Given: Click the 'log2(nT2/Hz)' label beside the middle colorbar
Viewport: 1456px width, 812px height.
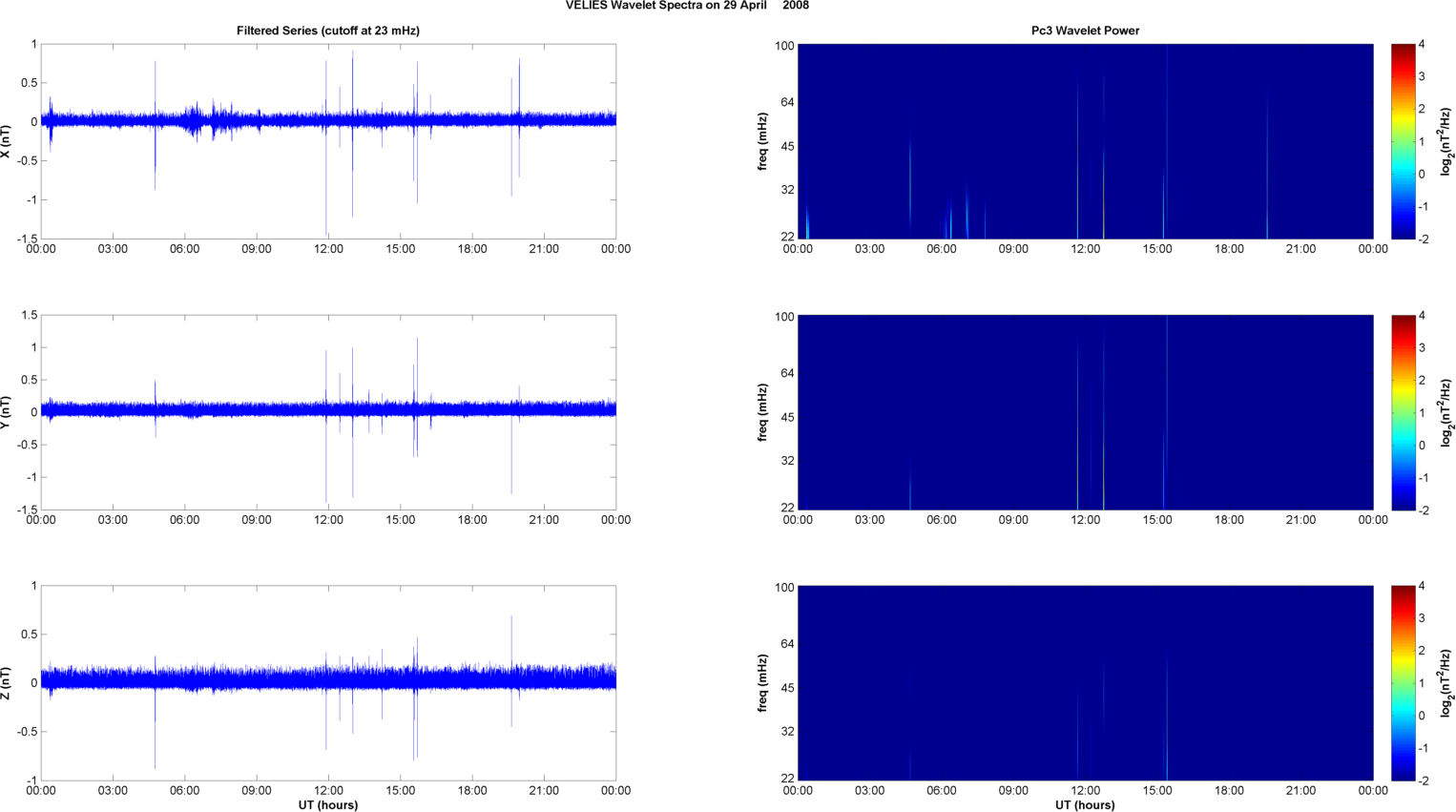Looking at the screenshot, I should 1446,412.
